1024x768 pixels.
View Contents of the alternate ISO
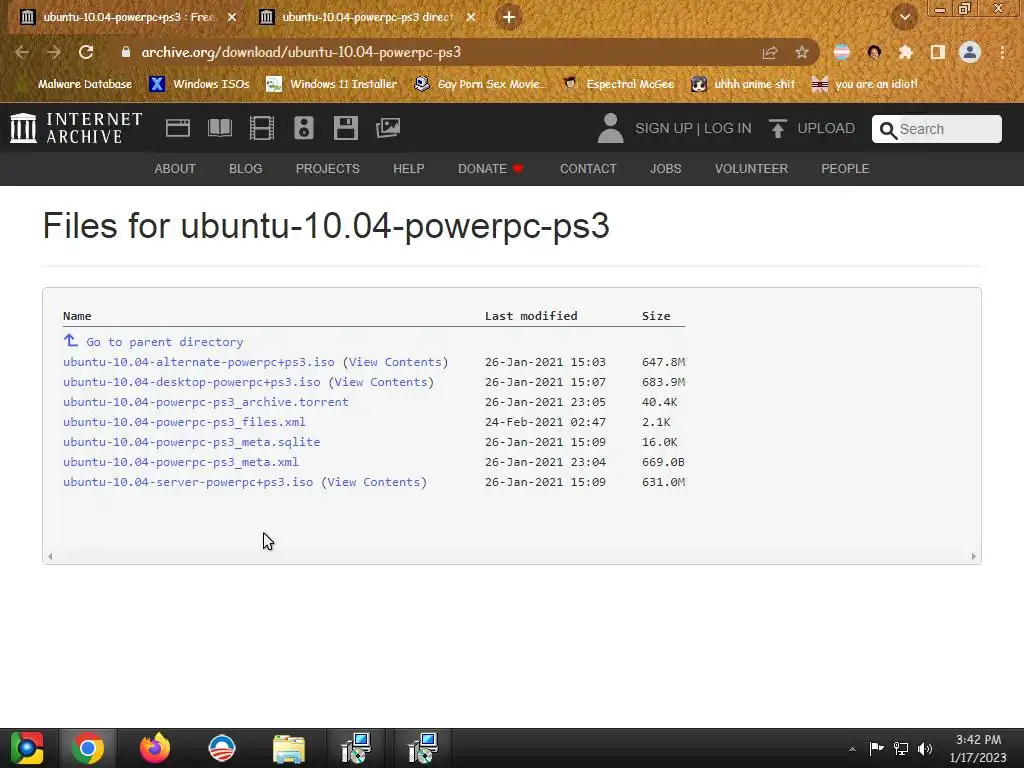tap(395, 362)
